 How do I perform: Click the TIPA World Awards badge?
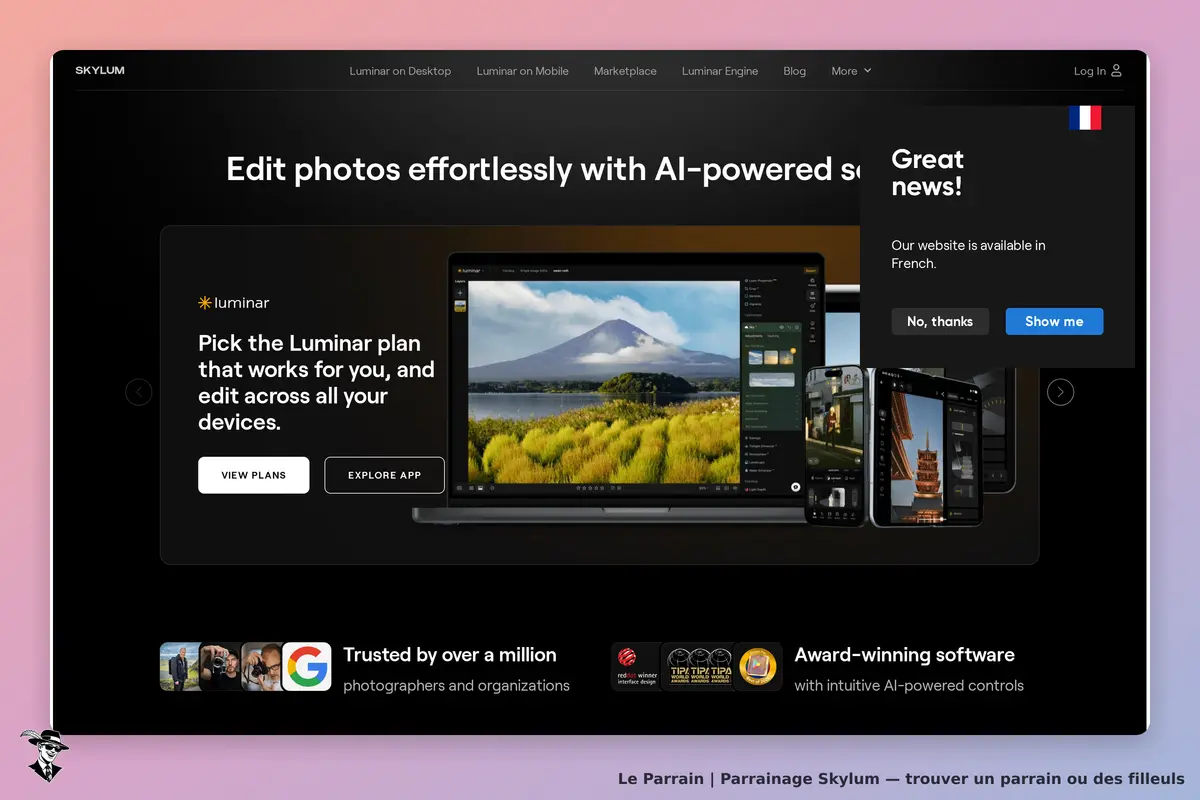click(697, 667)
